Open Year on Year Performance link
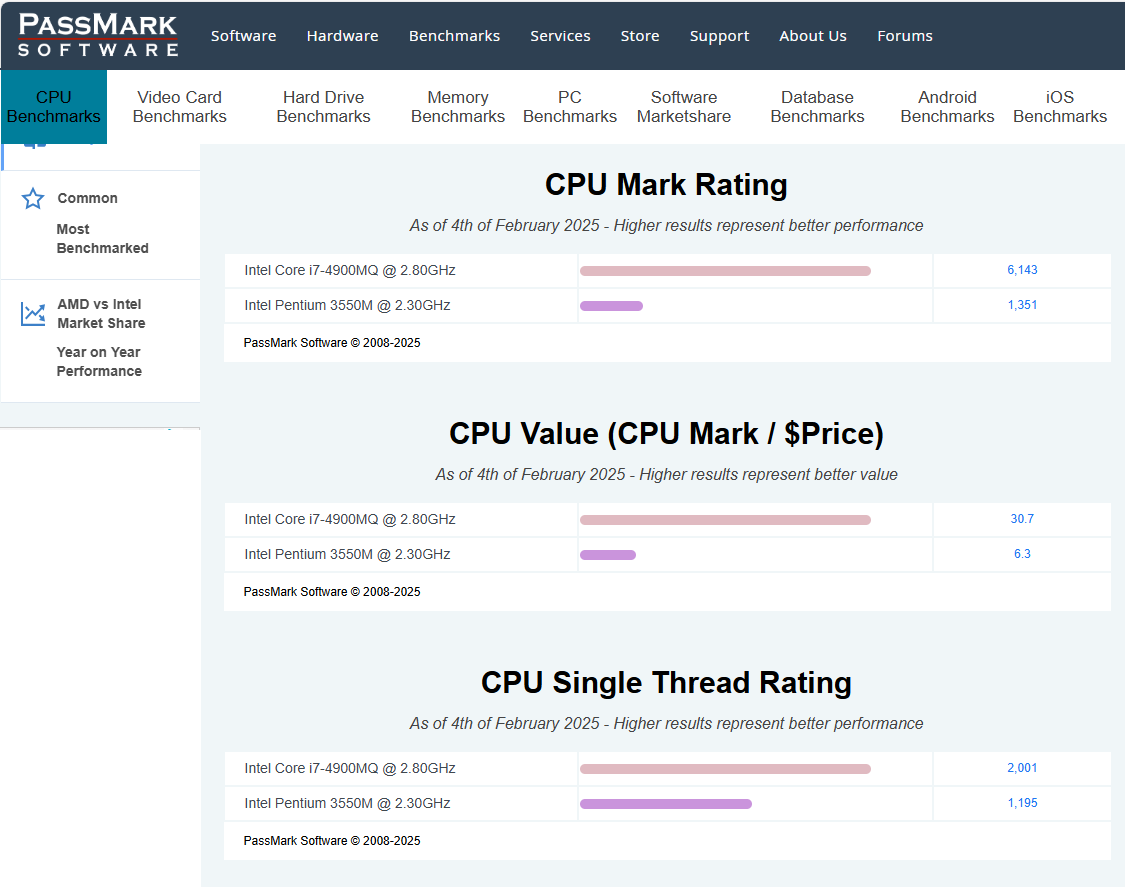Screen dimensions: 1125x887 pos(99,362)
